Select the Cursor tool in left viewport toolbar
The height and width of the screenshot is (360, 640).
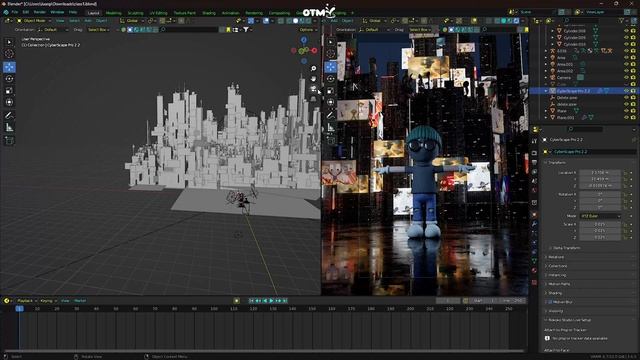pos(9,53)
